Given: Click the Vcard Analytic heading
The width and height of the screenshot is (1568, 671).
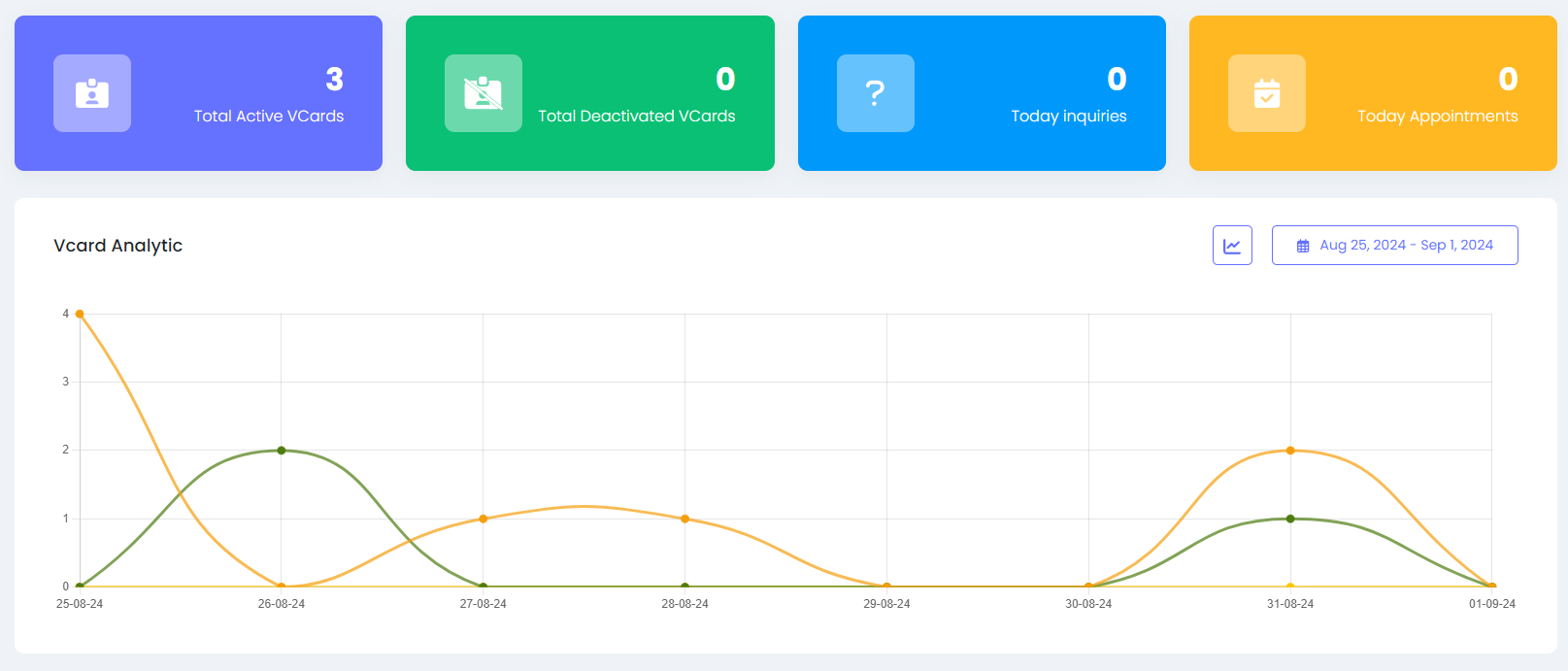Looking at the screenshot, I should [x=118, y=246].
